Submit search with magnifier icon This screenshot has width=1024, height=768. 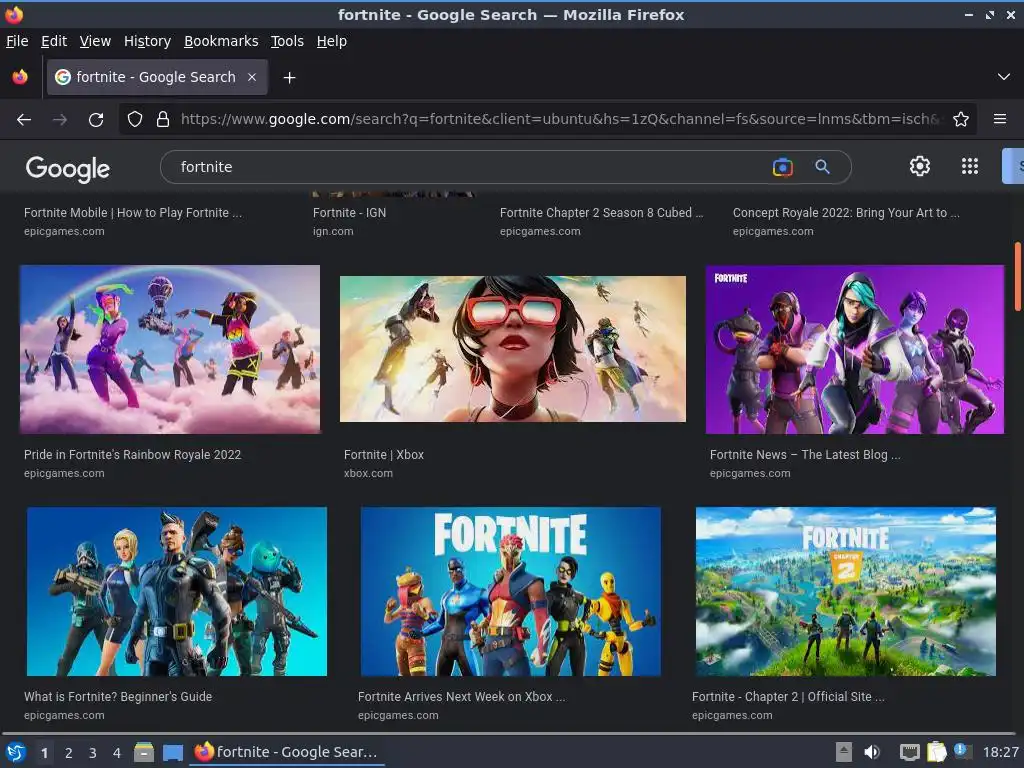[822, 167]
